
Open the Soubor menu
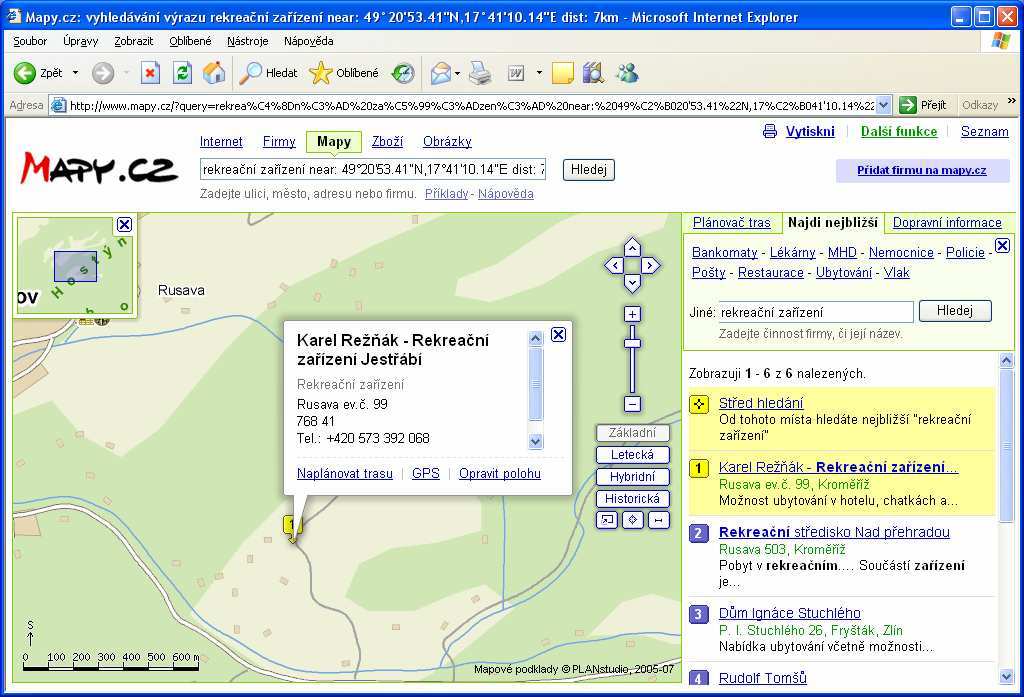pos(30,41)
